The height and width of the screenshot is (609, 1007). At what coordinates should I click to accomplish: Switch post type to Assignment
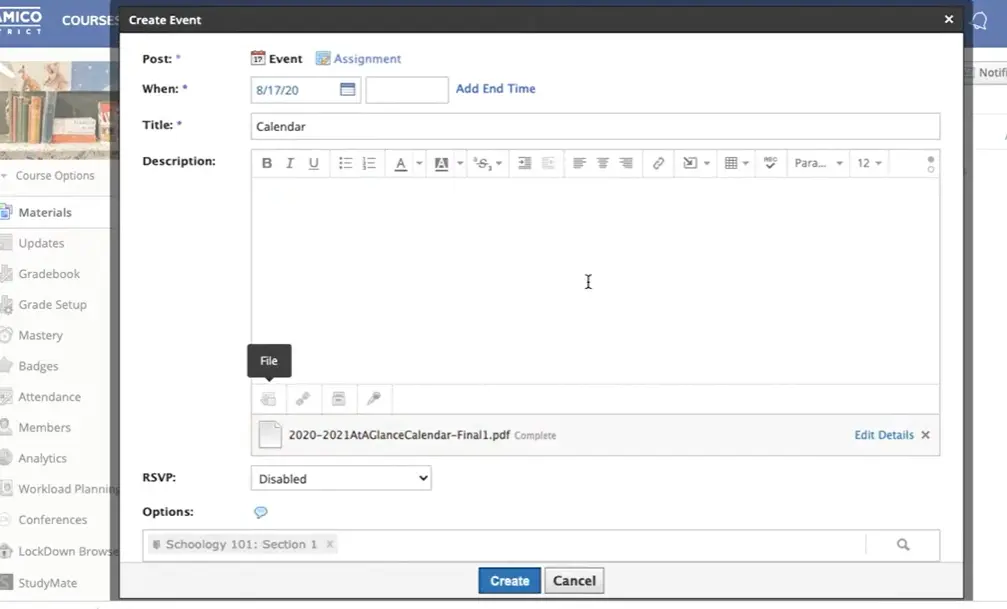click(358, 59)
